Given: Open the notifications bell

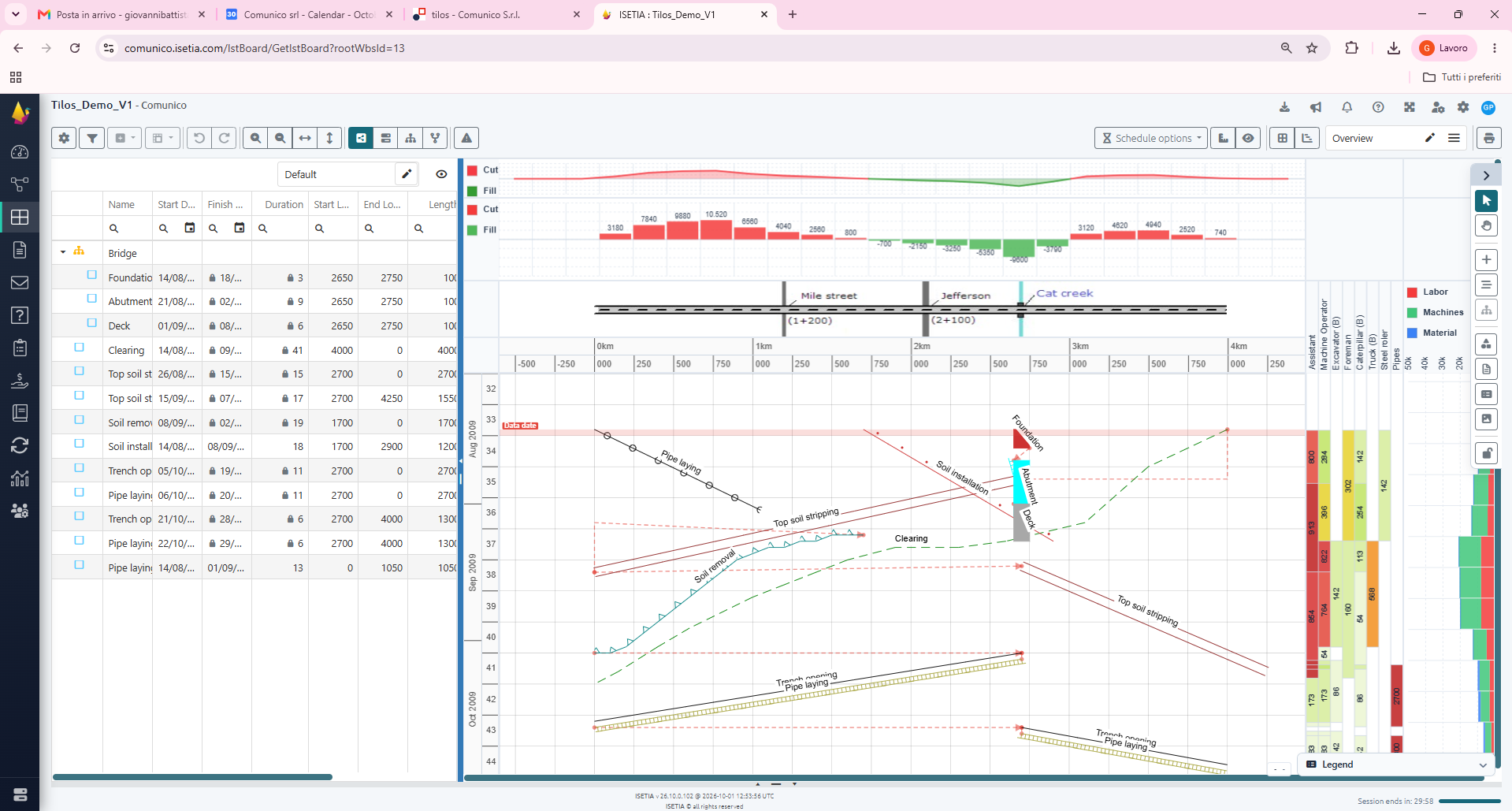Looking at the screenshot, I should (x=1347, y=107).
